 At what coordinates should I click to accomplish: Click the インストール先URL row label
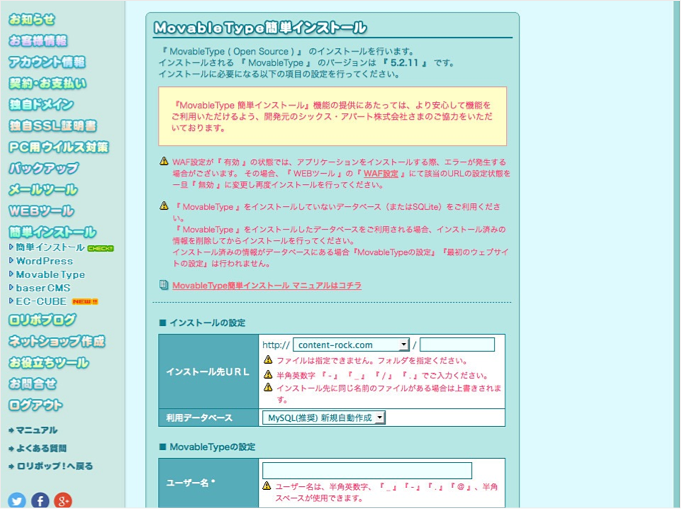pos(208,372)
